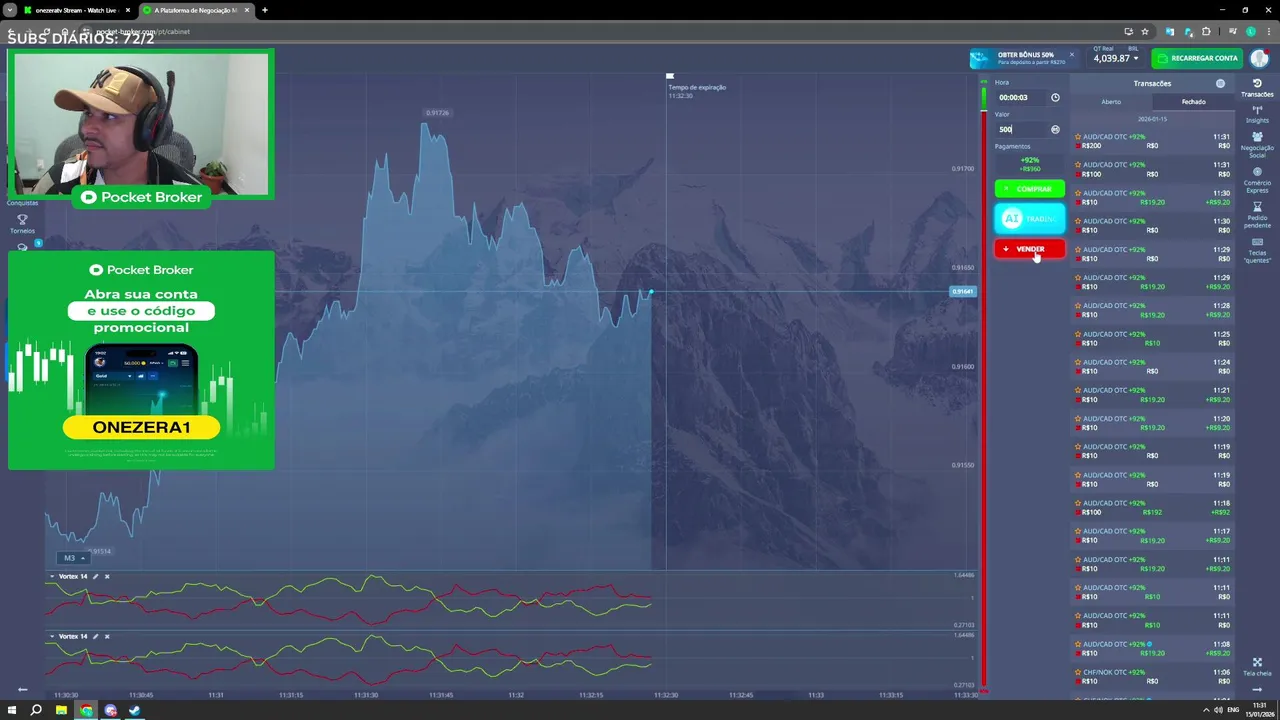The image size is (1280, 720).
Task: Open the Chrome tab search dropdown
Action: point(9,10)
